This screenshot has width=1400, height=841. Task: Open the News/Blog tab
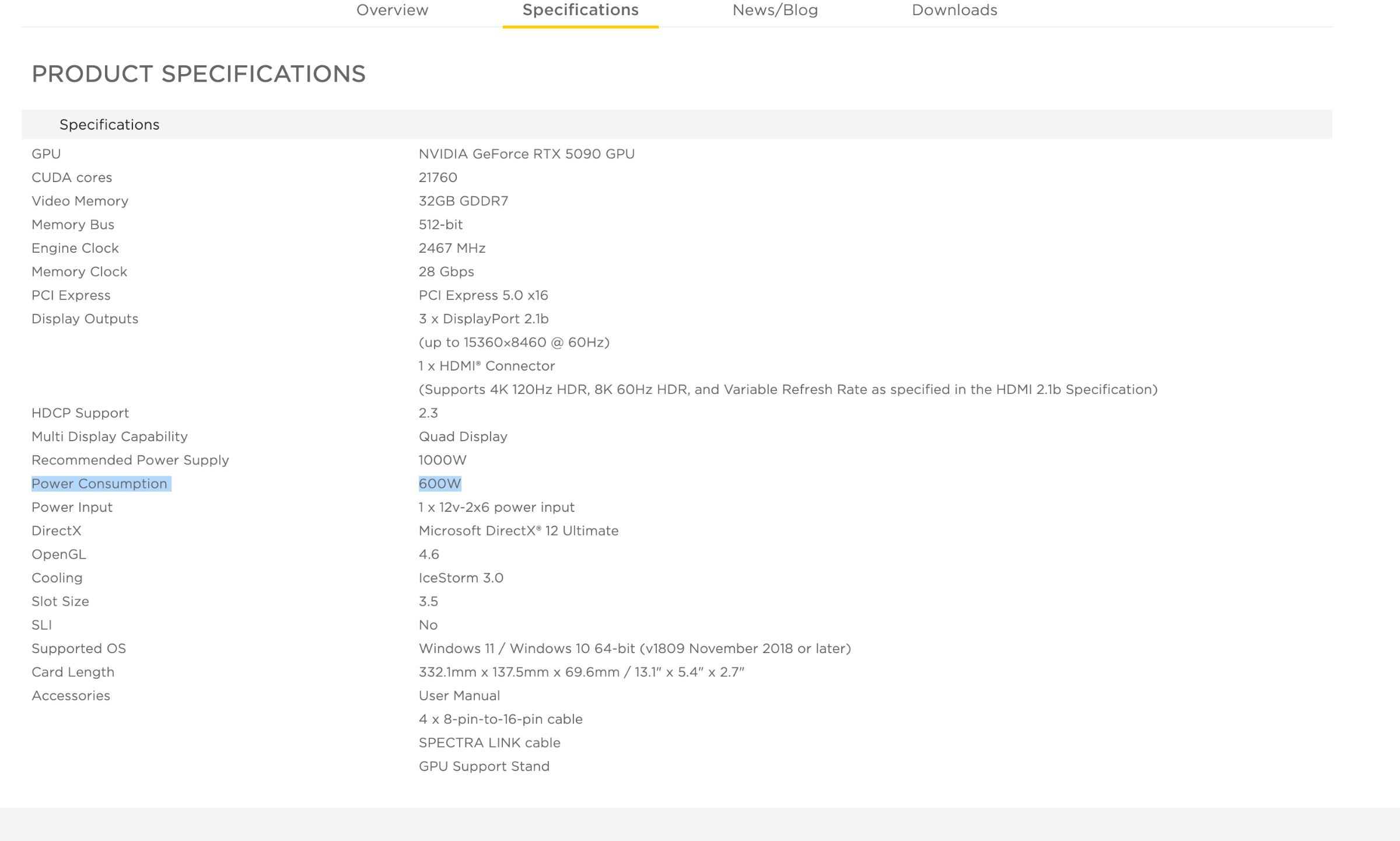[x=775, y=10]
